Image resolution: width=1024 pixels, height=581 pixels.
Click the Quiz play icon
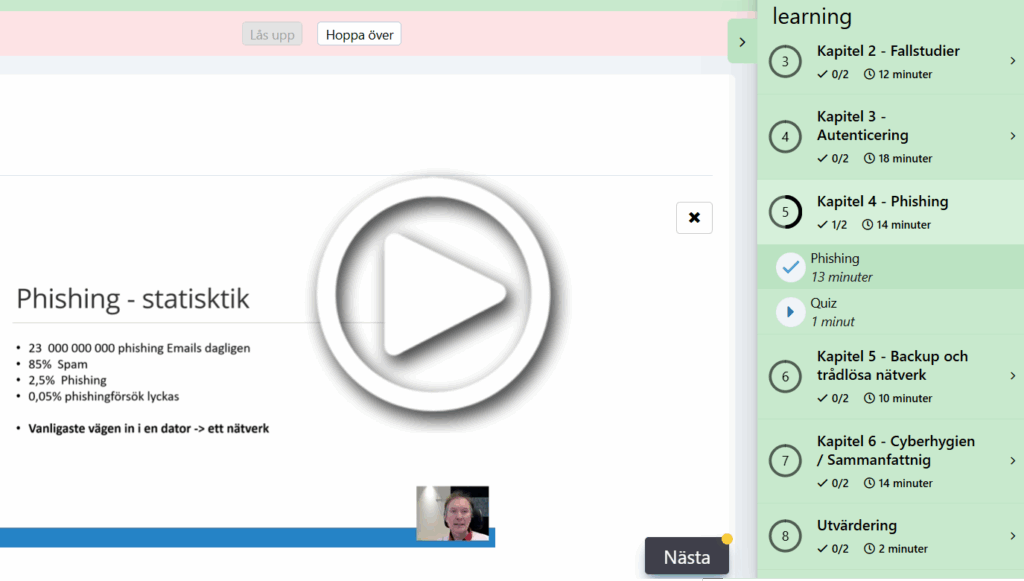[791, 312]
